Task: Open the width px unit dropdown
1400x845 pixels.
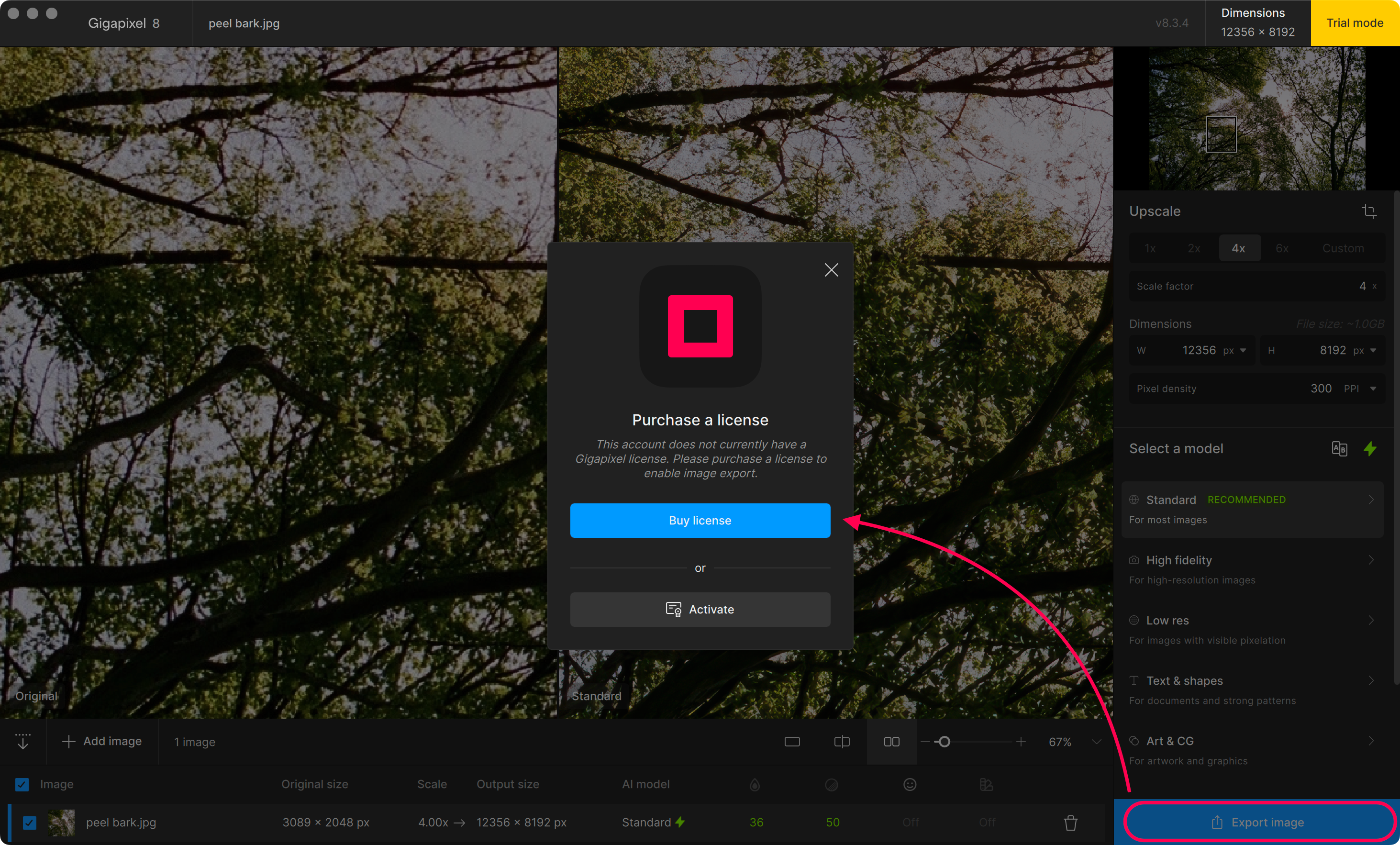Action: (1243, 351)
